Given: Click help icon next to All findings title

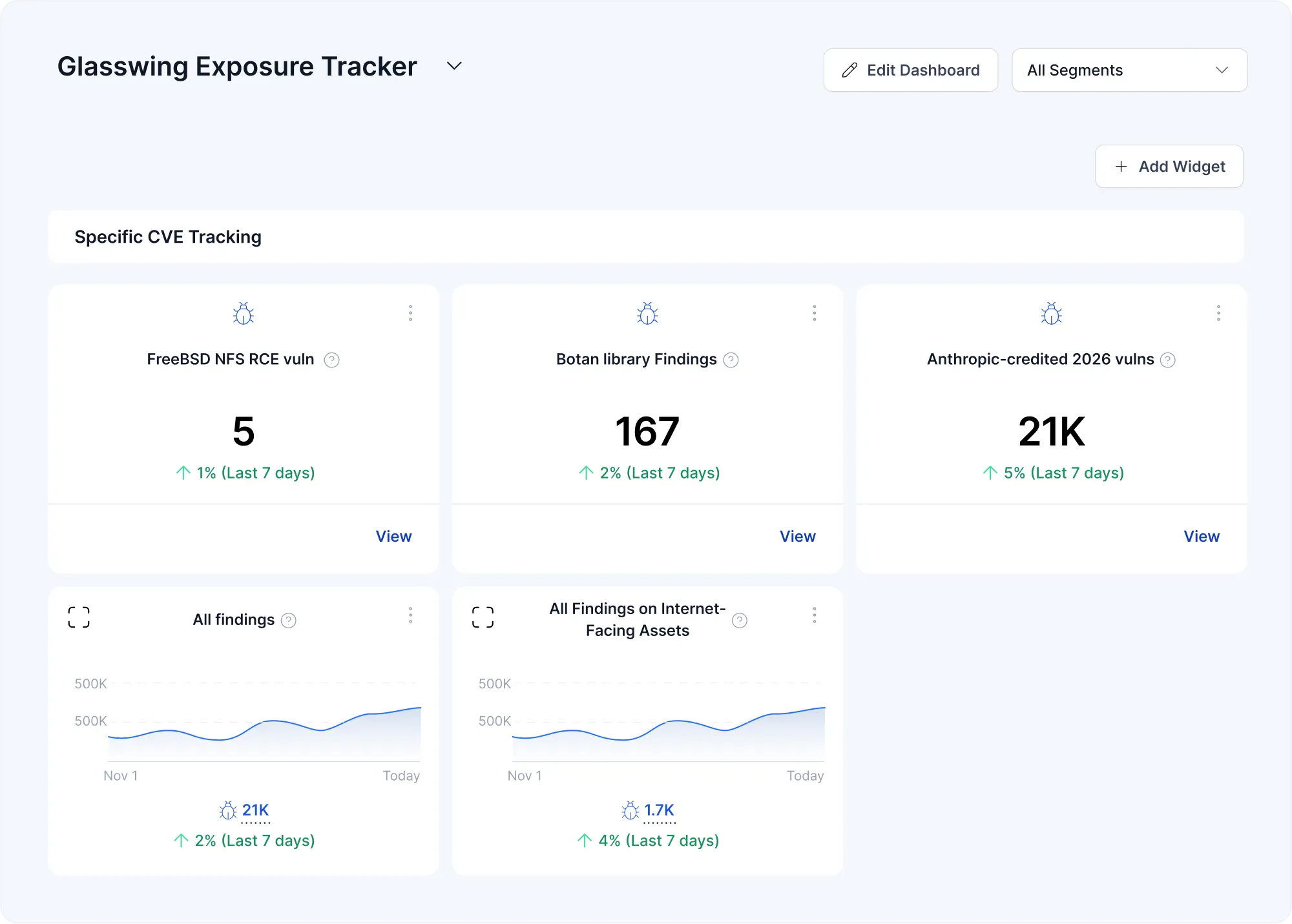Looking at the screenshot, I should 289,621.
